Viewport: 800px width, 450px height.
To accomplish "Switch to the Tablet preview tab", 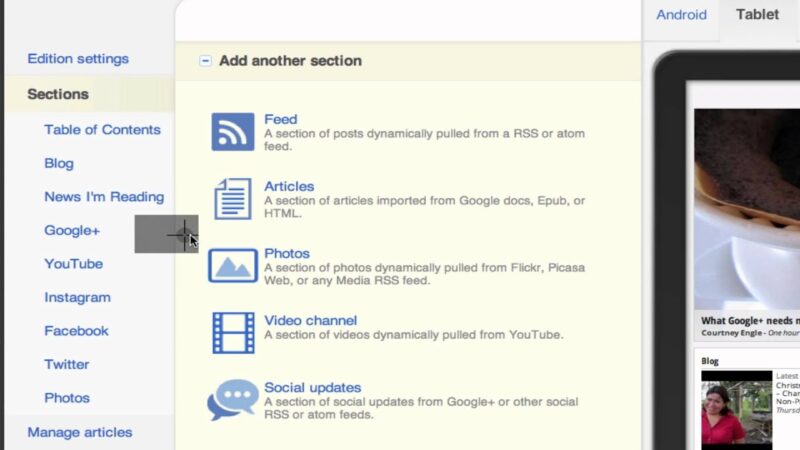I will coord(757,14).
